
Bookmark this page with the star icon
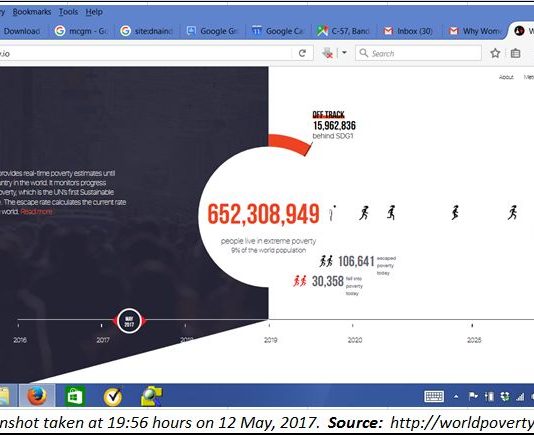tap(495, 53)
